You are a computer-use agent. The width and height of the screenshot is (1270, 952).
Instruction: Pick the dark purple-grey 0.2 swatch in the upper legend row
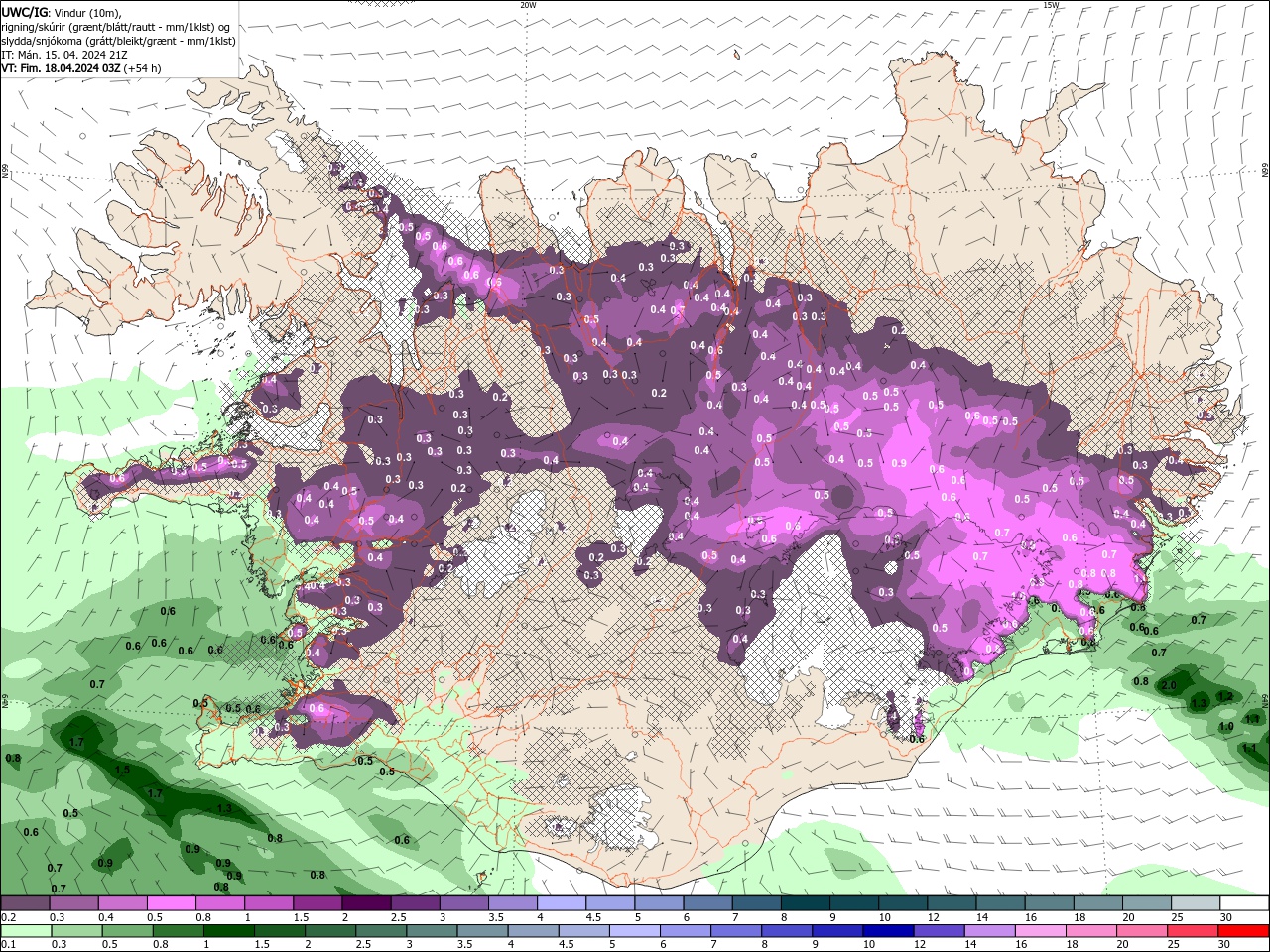coord(25,903)
